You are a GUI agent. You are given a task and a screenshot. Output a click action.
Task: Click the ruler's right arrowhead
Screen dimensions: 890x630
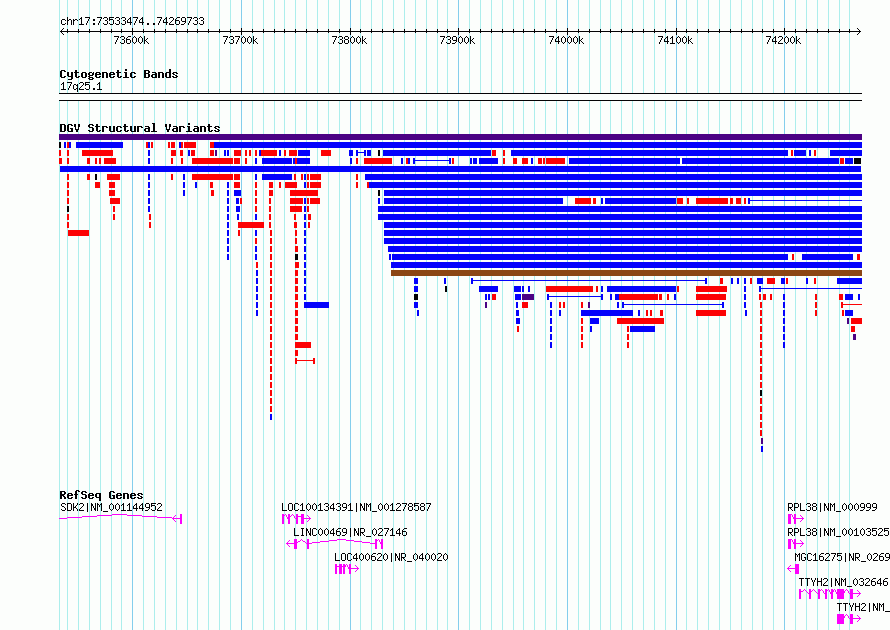(x=859, y=32)
